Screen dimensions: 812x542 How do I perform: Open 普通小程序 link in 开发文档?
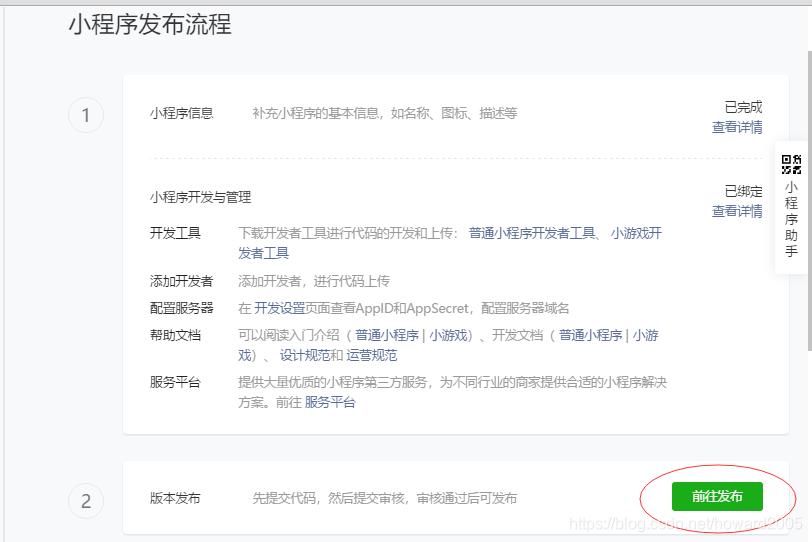click(590, 335)
